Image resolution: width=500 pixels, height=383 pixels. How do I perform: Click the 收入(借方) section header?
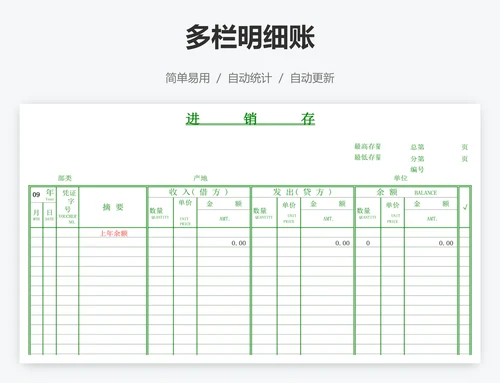[x=199, y=192]
